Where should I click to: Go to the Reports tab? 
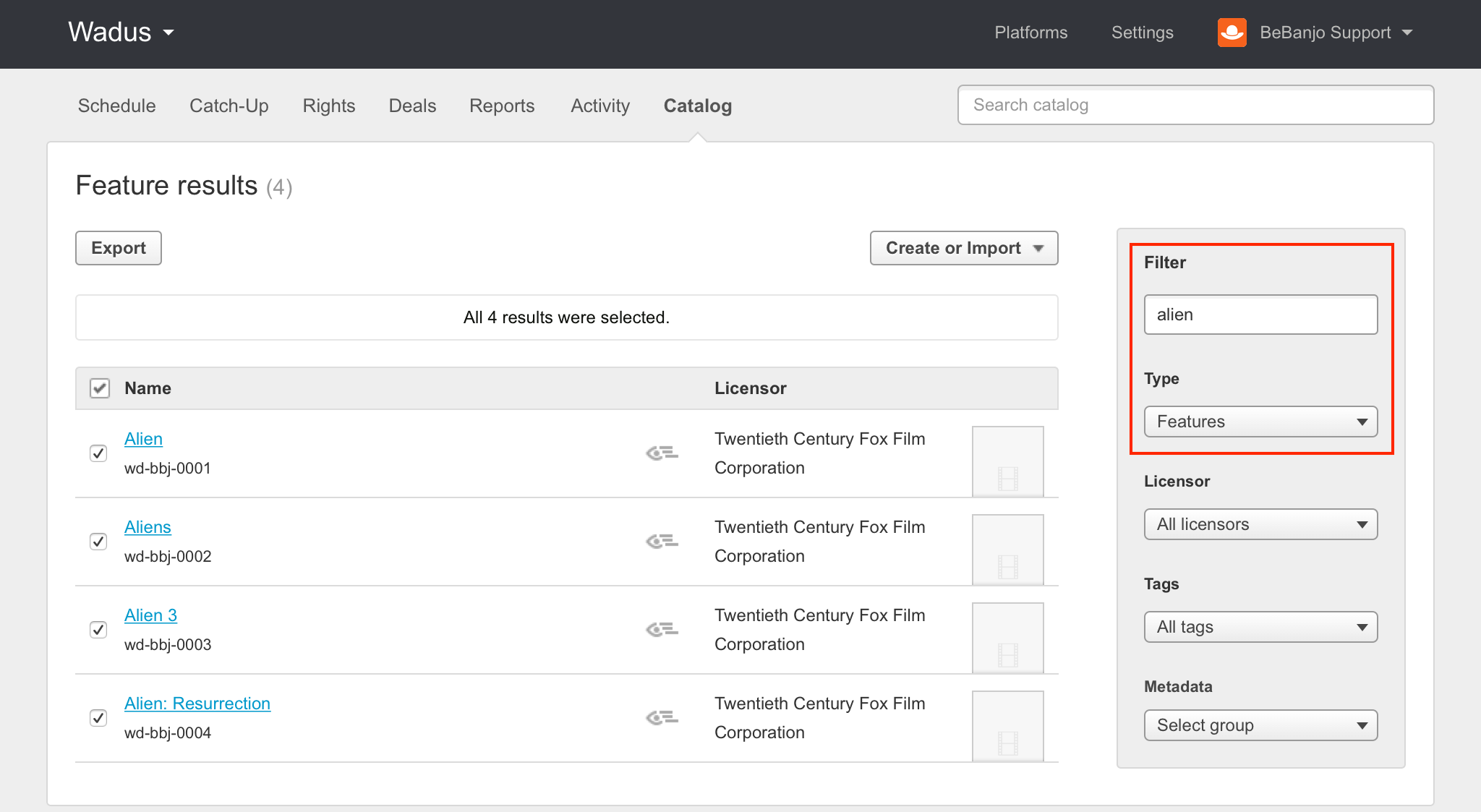click(502, 106)
